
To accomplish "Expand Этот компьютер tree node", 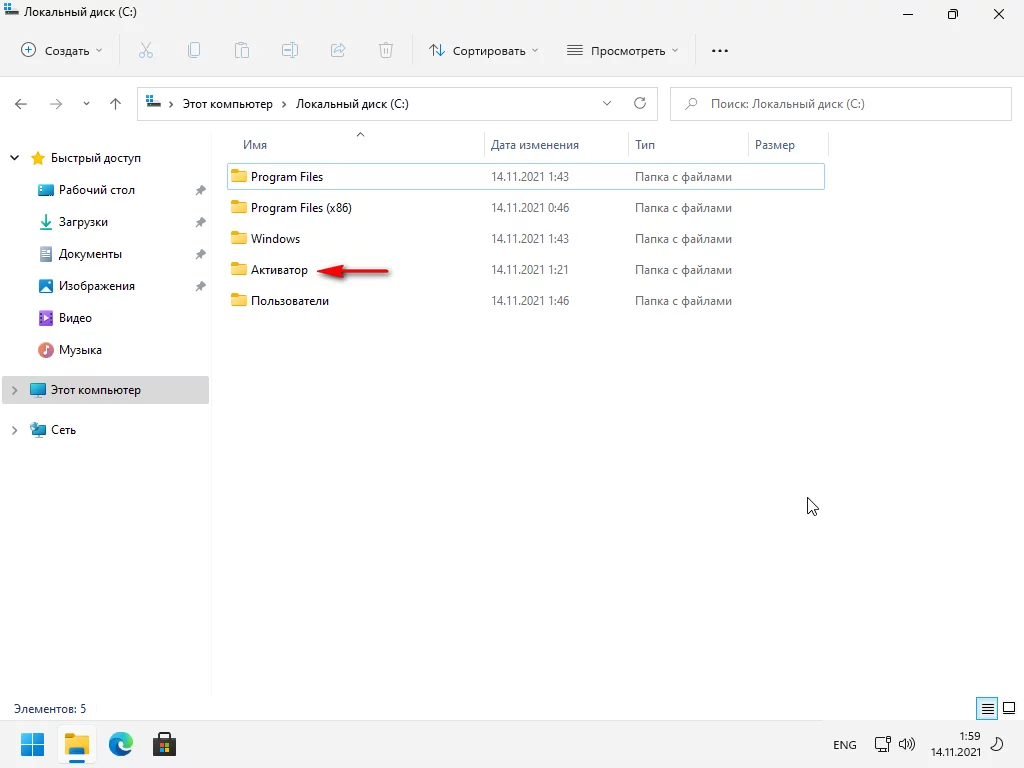I will pyautogui.click(x=14, y=390).
